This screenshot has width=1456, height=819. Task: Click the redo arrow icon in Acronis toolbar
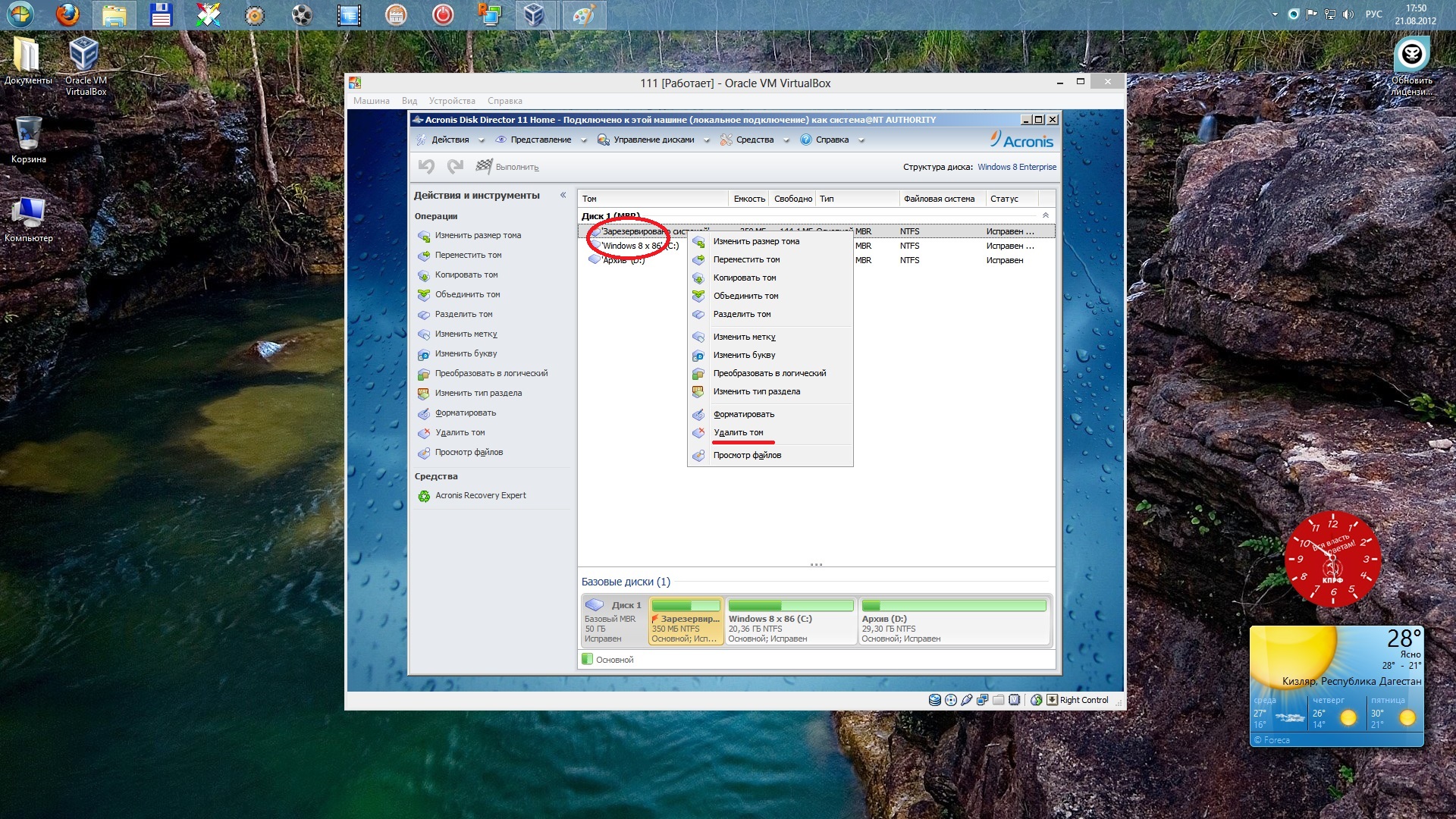coord(455,166)
